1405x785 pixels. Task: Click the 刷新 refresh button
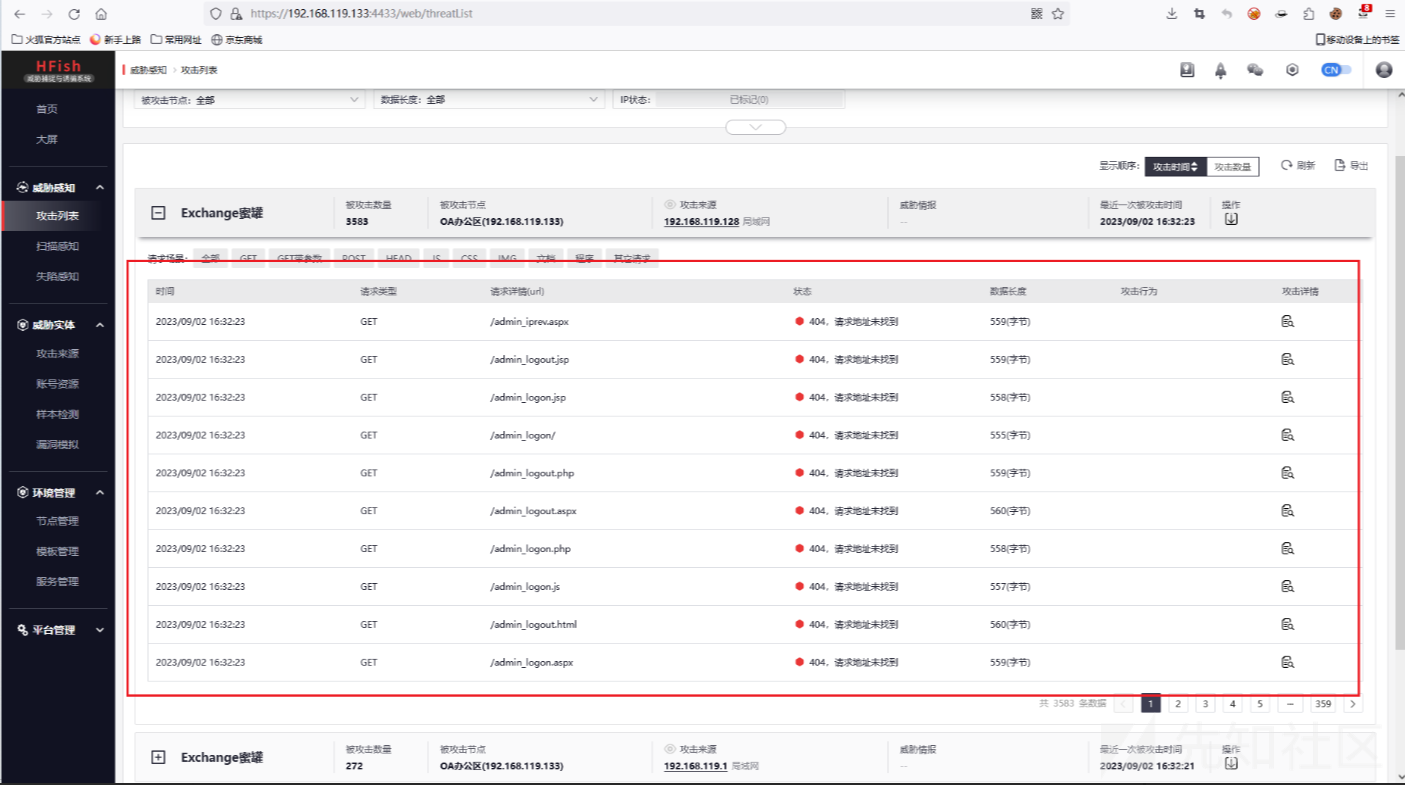(x=1299, y=166)
